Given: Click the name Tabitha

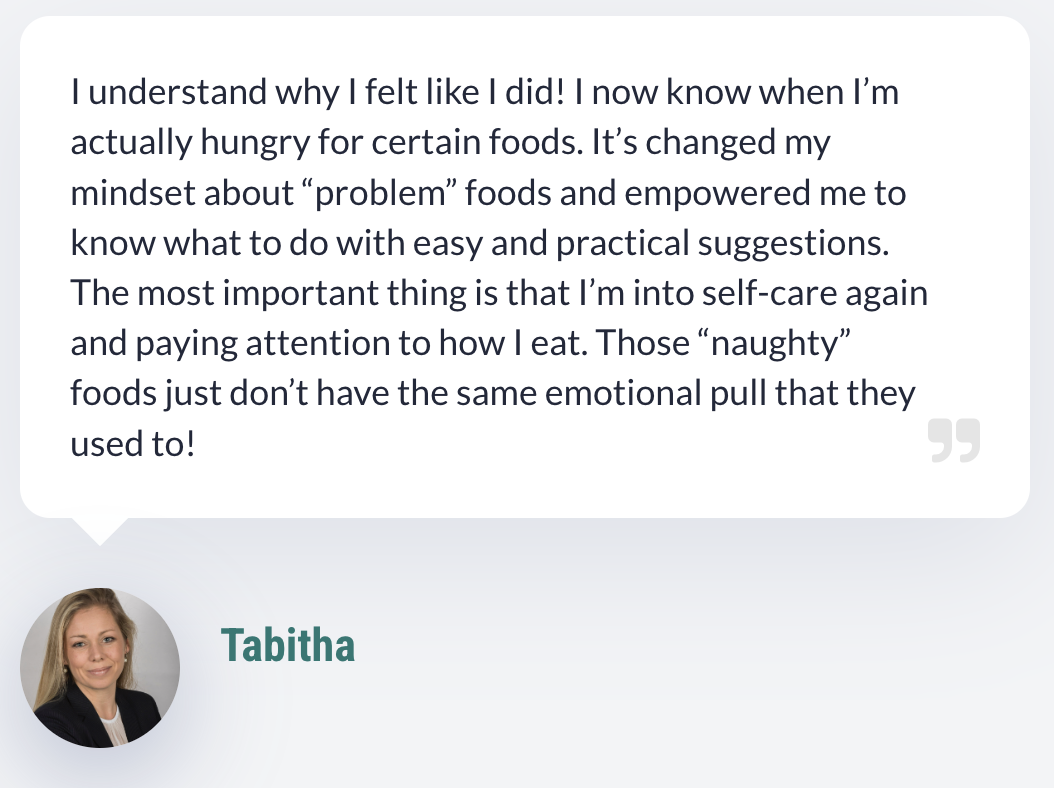Looking at the screenshot, I should point(288,645).
